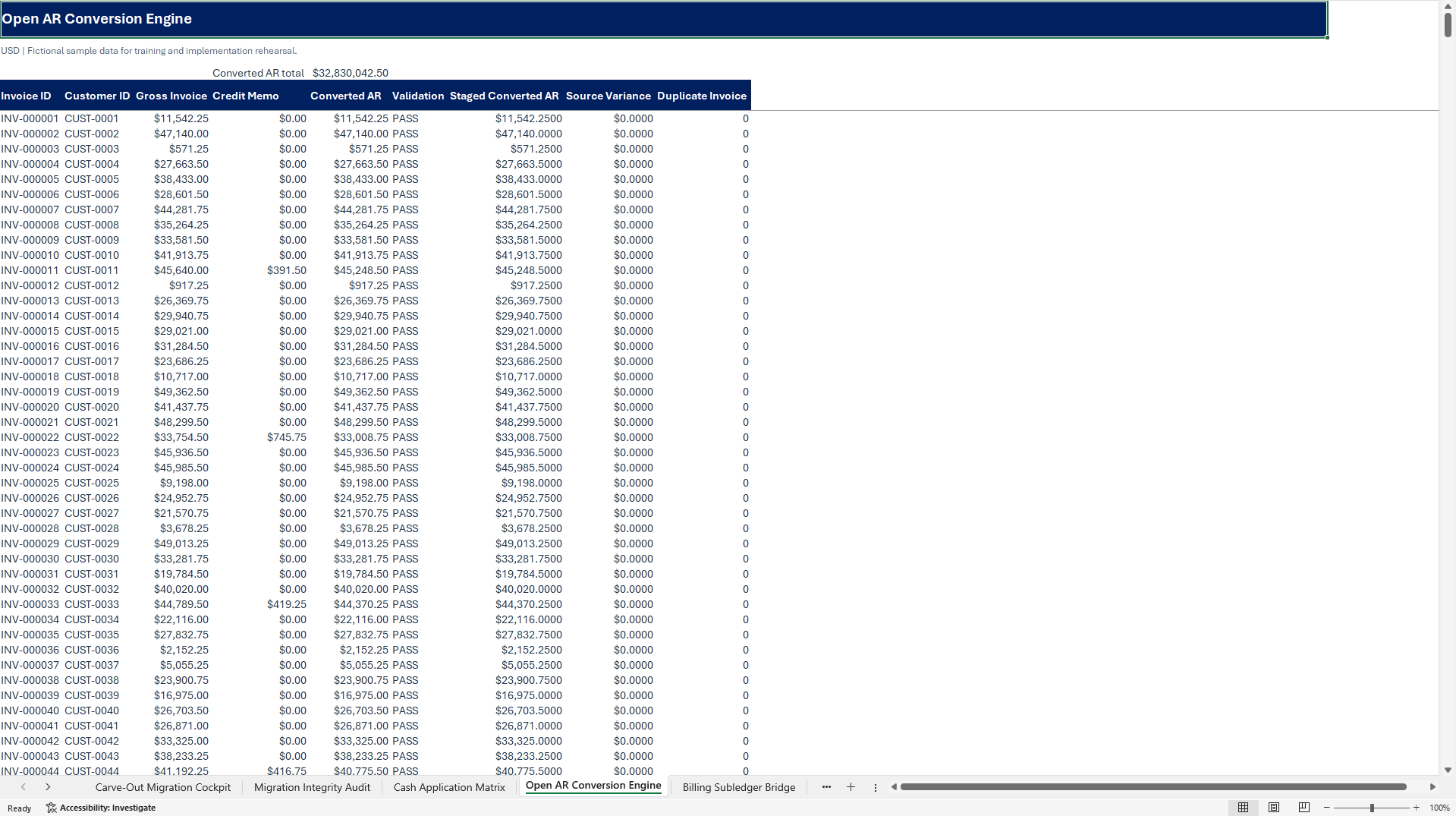Click horizontal scrollbar right arrow
Viewport: 1456px width, 816px height.
click(x=1432, y=787)
